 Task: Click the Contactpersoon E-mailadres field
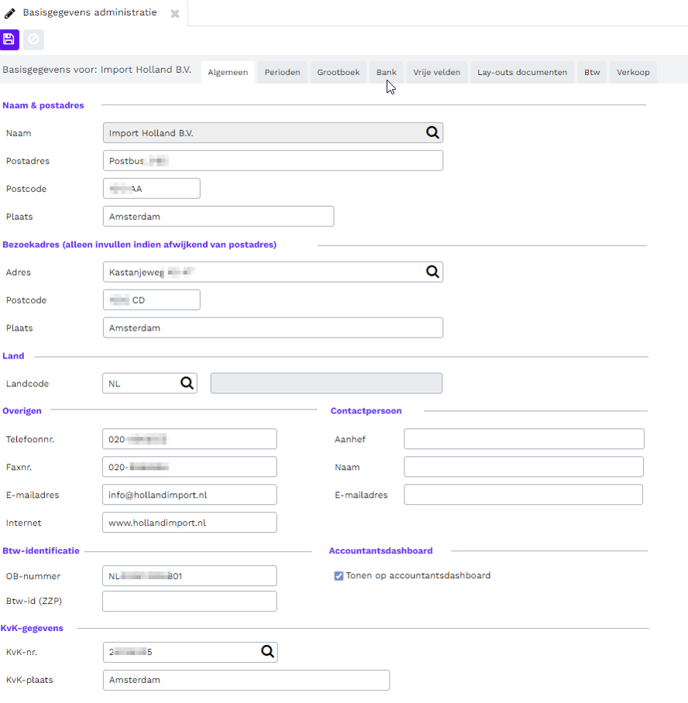click(523, 495)
